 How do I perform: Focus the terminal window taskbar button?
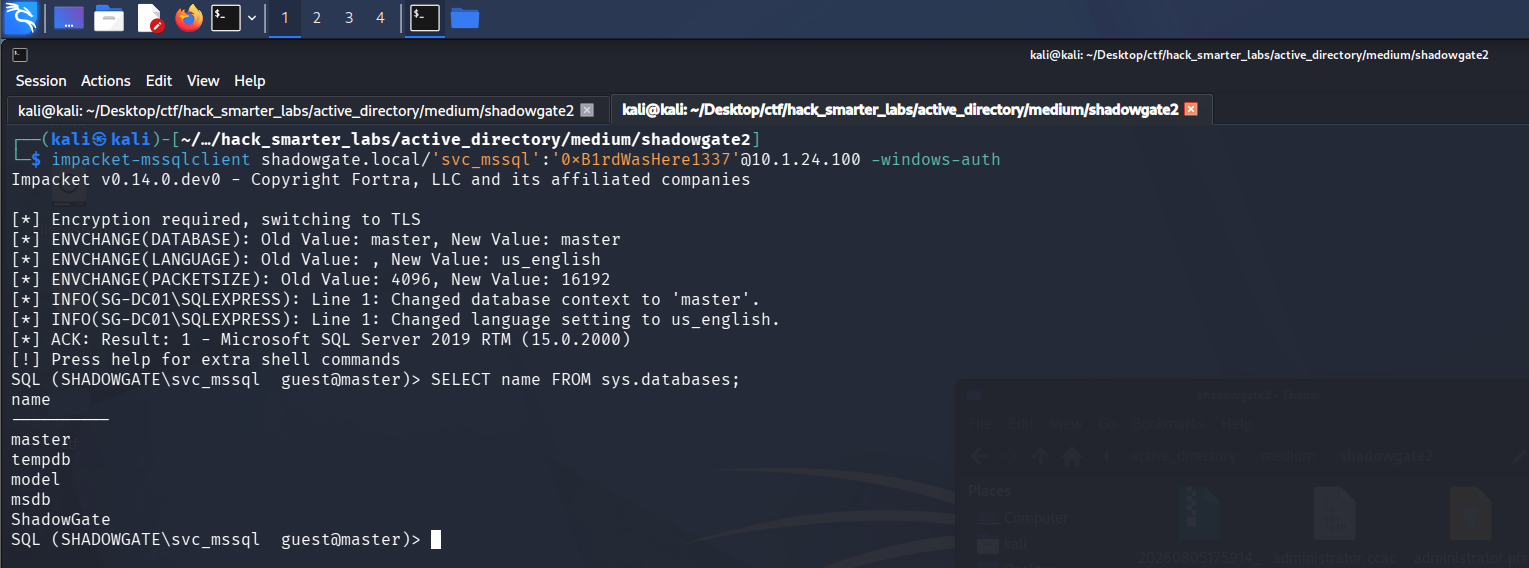[x=425, y=17]
